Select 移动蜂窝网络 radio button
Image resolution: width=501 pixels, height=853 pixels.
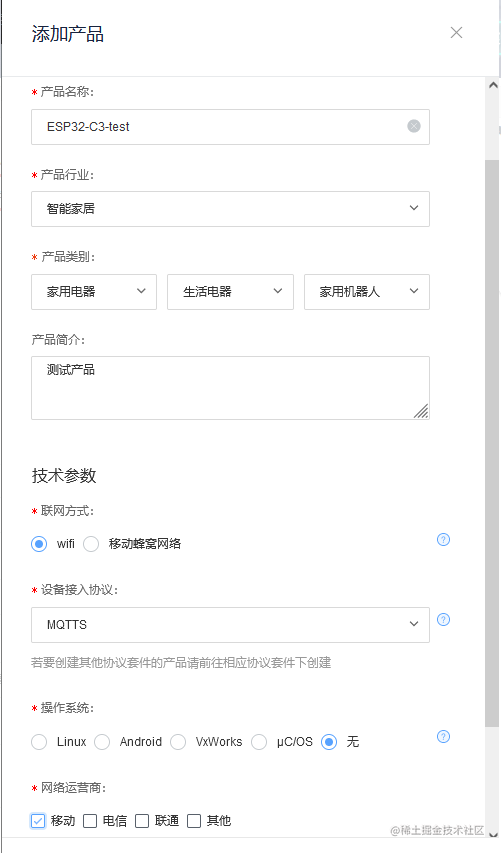(91, 544)
